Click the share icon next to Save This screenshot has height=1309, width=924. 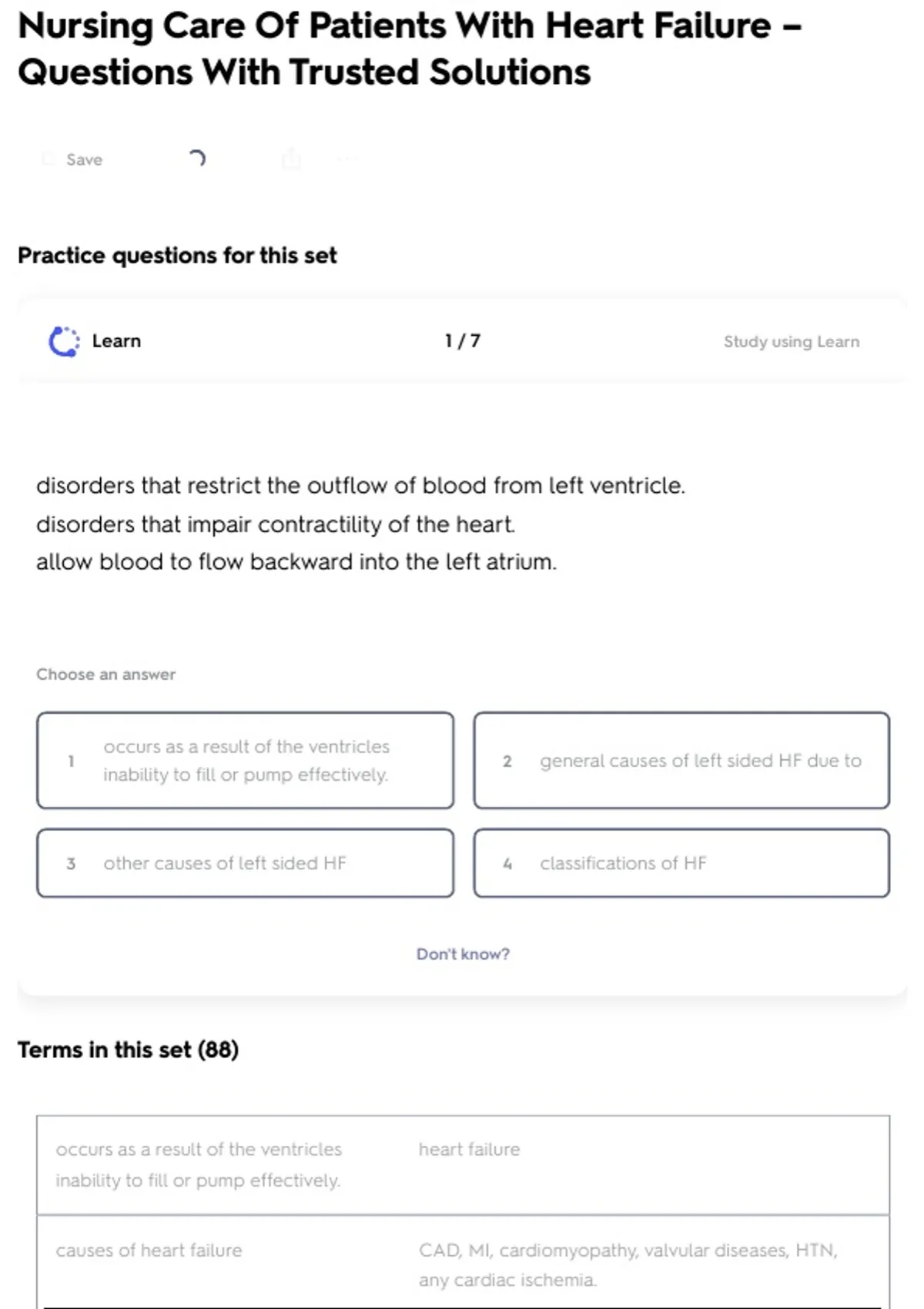291,159
